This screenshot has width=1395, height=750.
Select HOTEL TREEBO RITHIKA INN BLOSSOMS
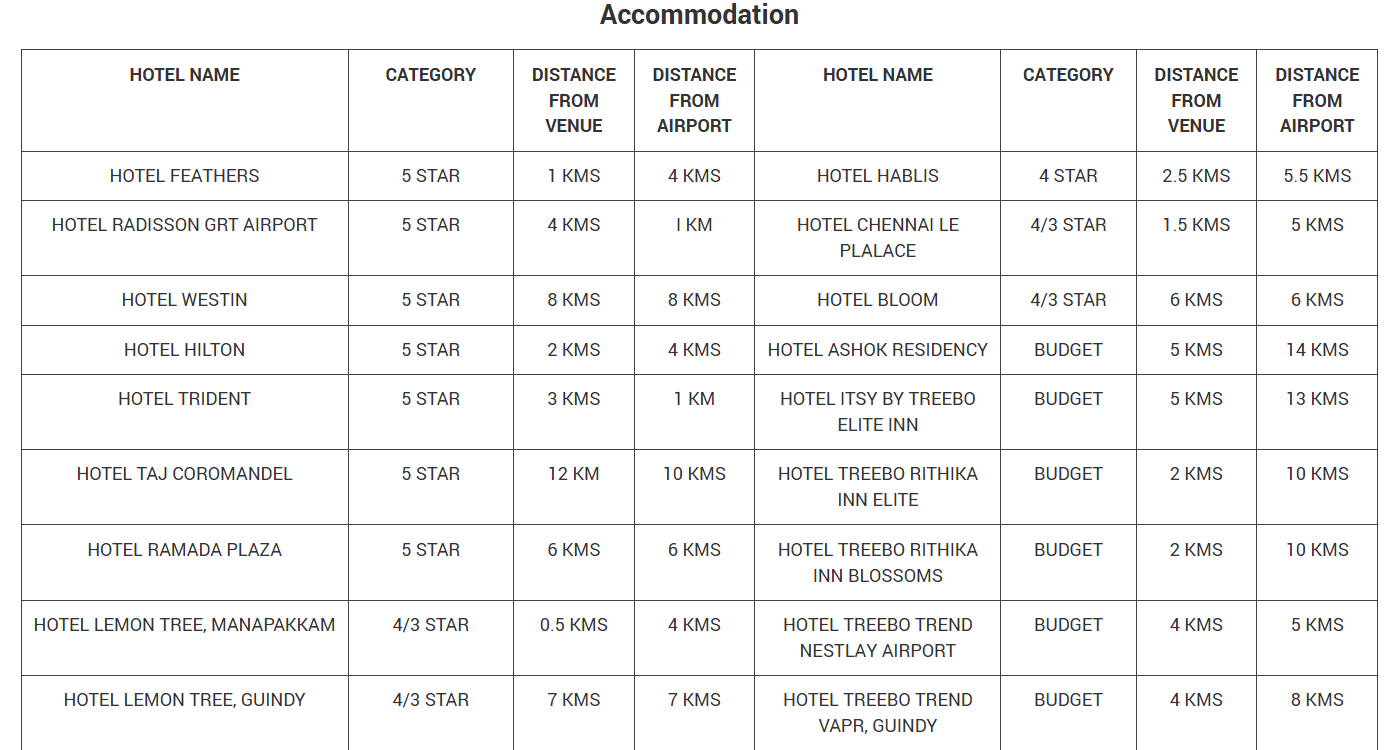(878, 563)
